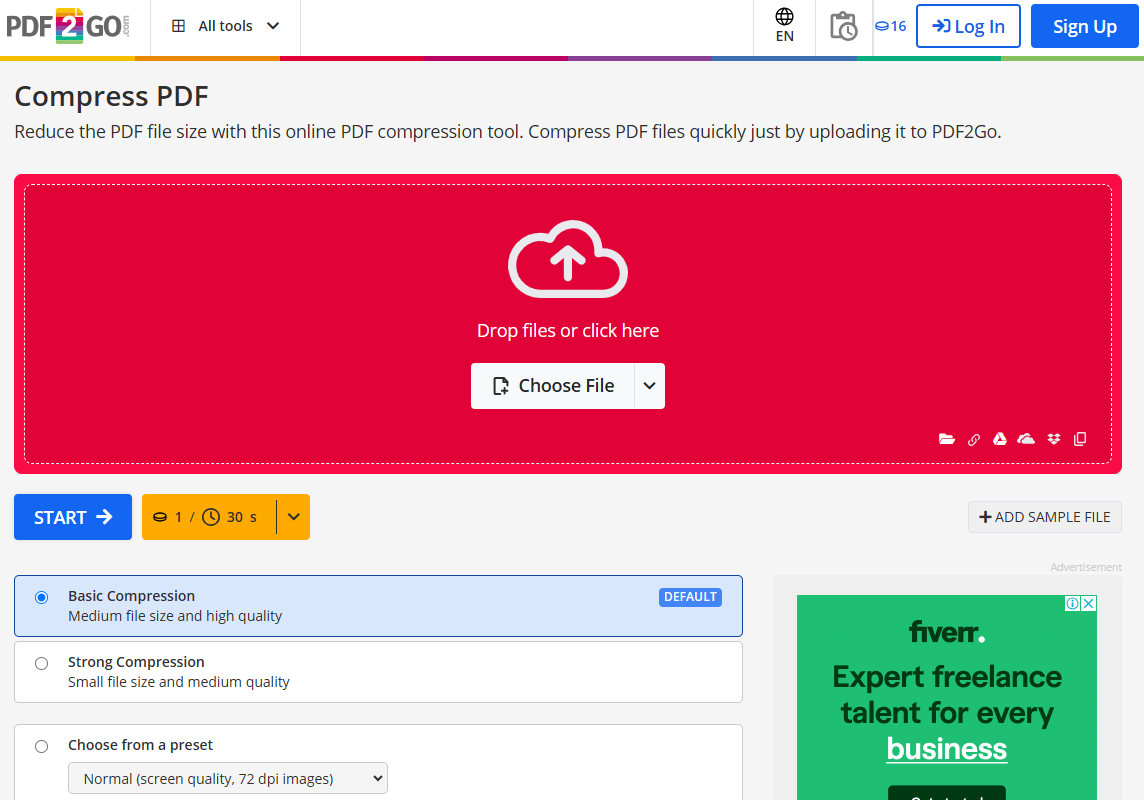Select the Choose from a preset option
This screenshot has width=1144, height=800.
coord(41,746)
